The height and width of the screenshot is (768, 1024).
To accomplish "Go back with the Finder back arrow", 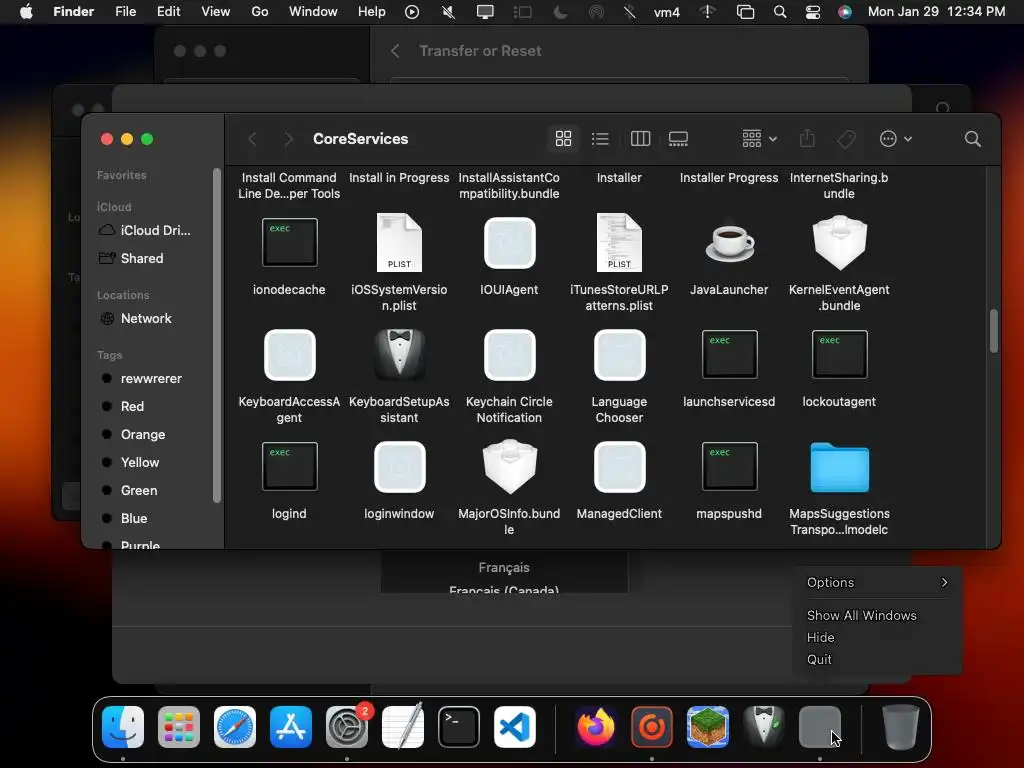I will [x=253, y=138].
